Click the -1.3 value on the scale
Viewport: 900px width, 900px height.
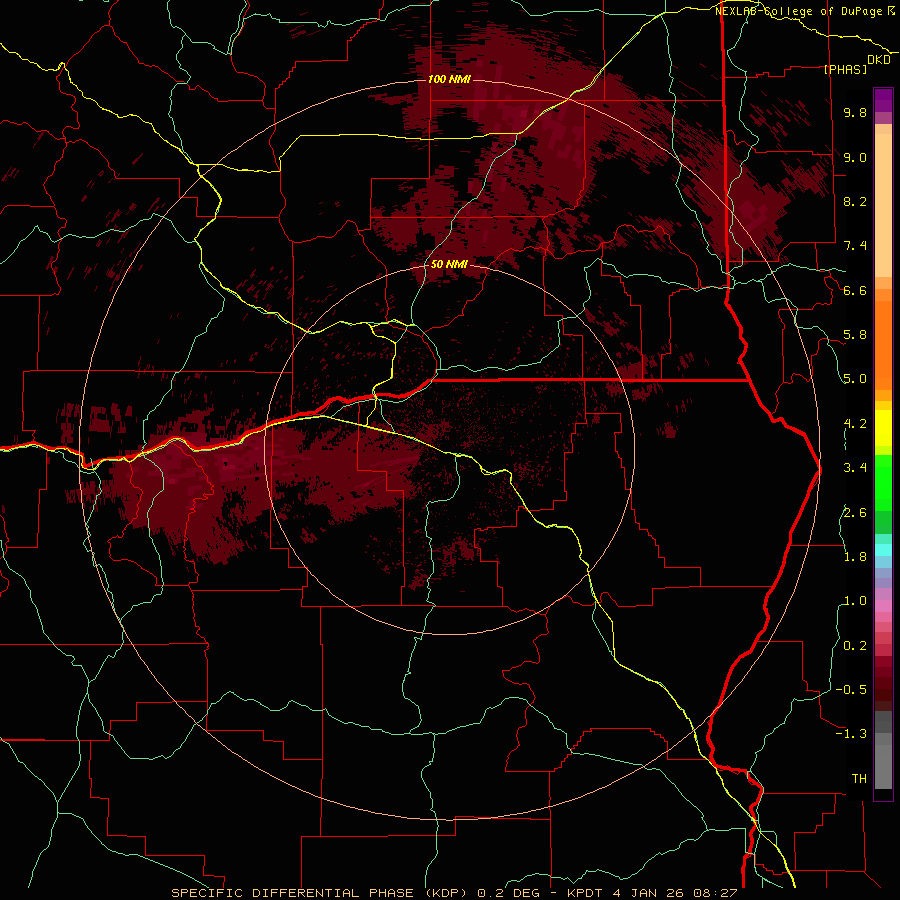click(851, 734)
